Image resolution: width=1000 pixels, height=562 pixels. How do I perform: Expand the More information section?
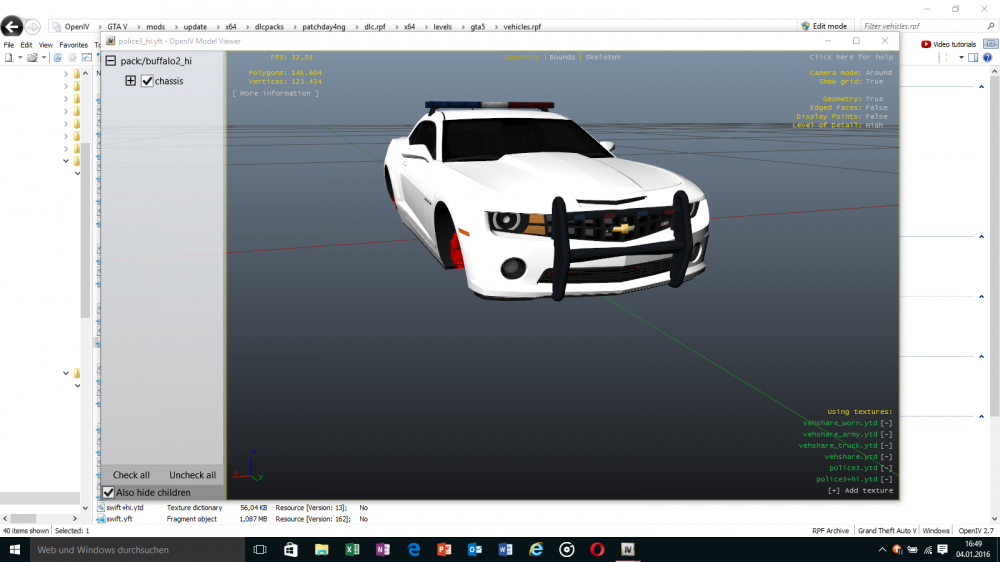tap(276, 93)
